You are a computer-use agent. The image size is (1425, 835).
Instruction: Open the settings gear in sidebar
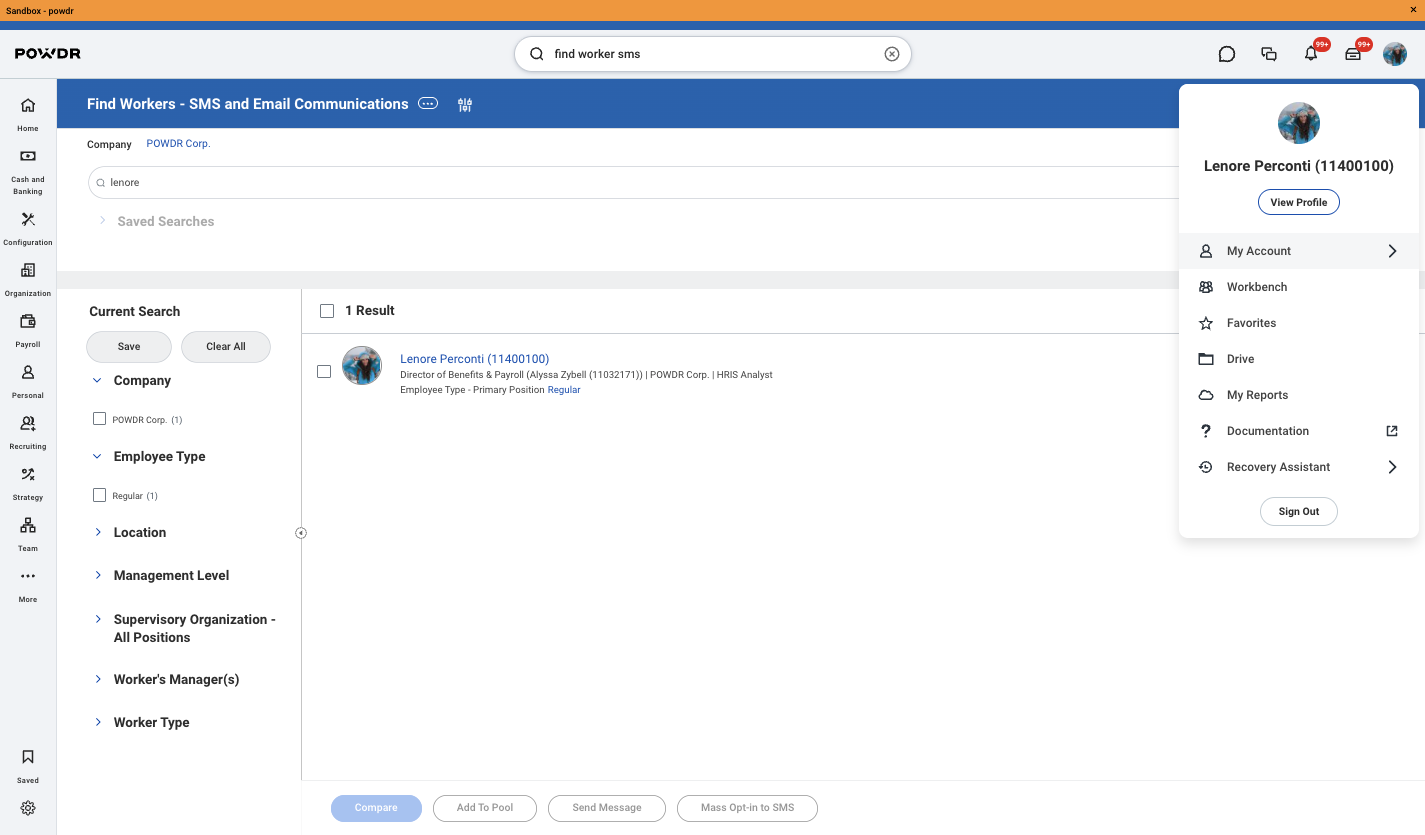28,808
